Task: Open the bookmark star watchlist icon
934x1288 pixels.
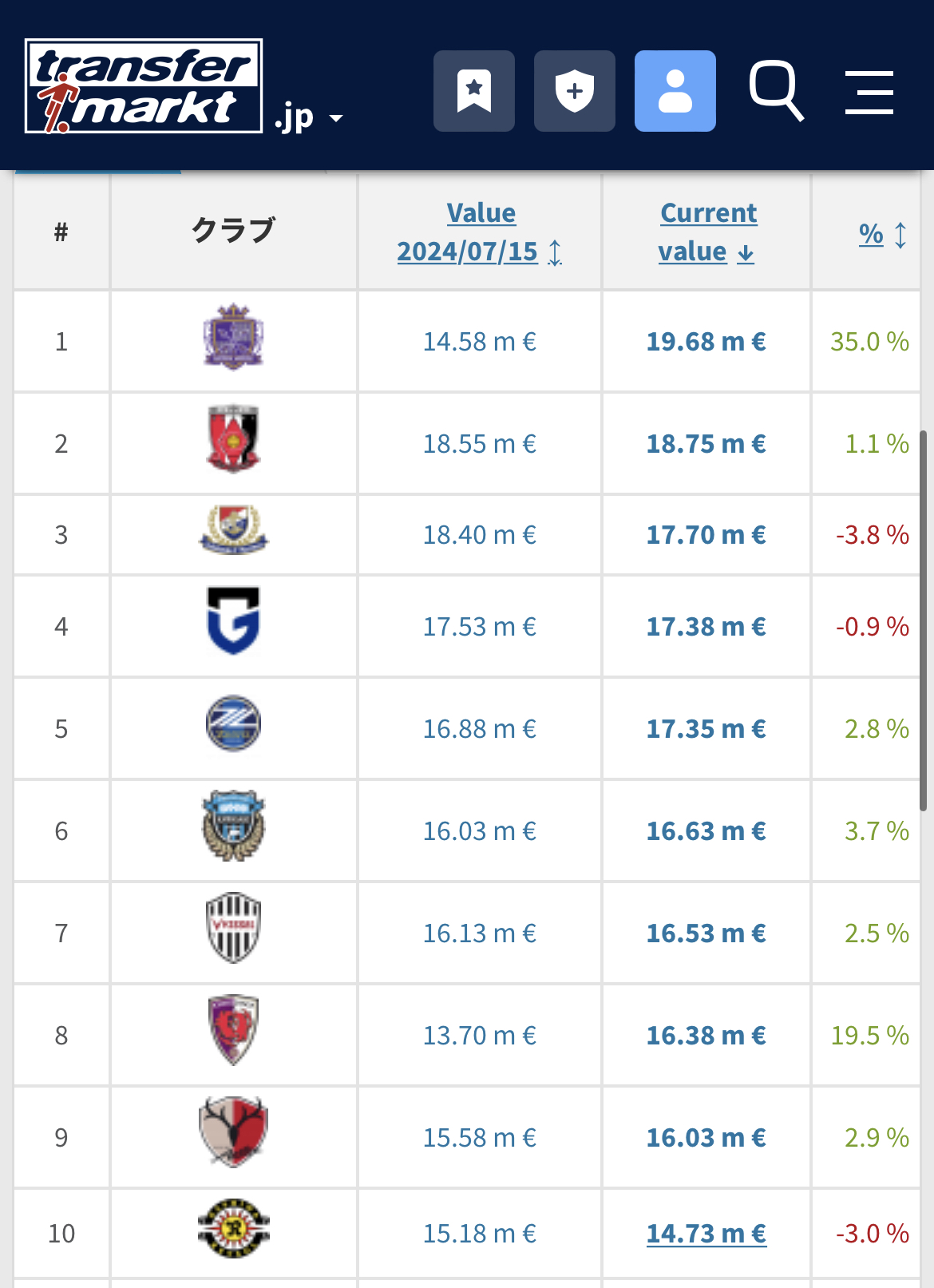Action: coord(474,91)
